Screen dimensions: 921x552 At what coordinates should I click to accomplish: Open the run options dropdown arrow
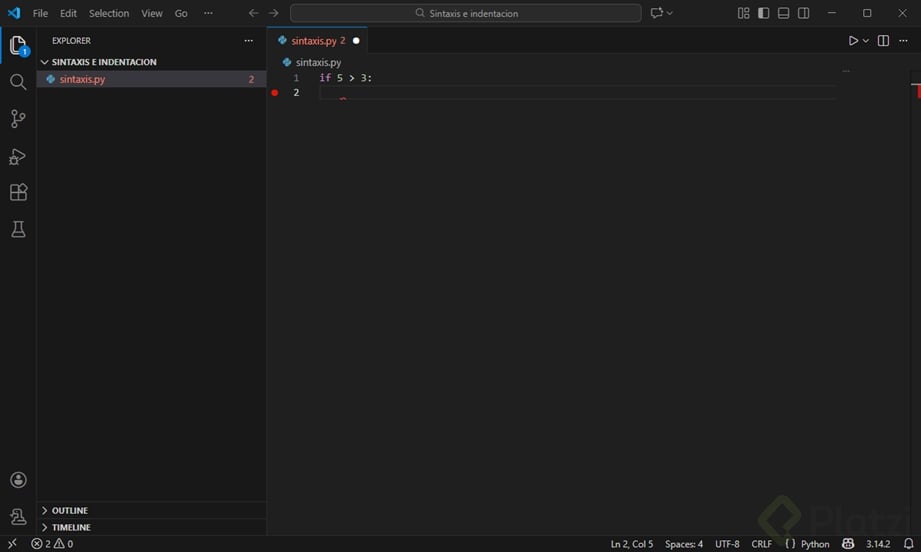click(x=865, y=41)
